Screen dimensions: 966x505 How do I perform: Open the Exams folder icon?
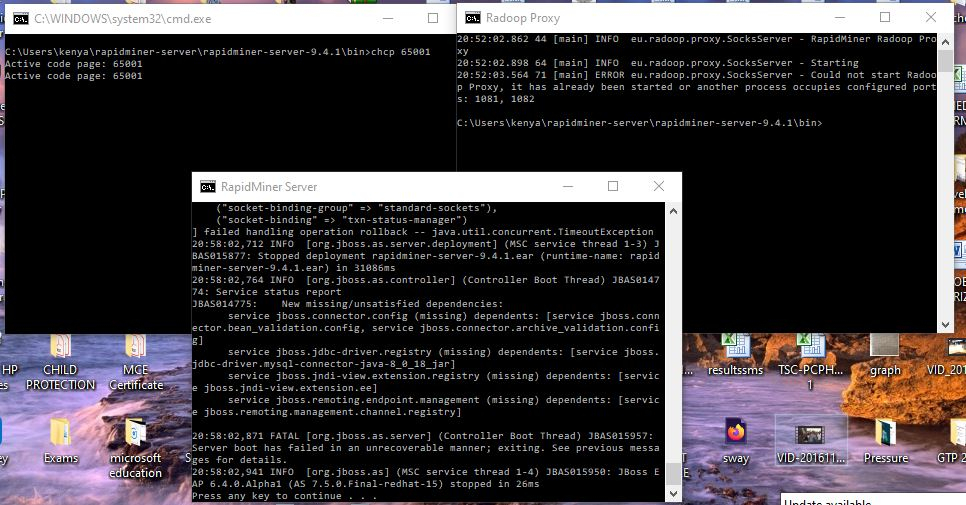pyautogui.click(x=60, y=440)
